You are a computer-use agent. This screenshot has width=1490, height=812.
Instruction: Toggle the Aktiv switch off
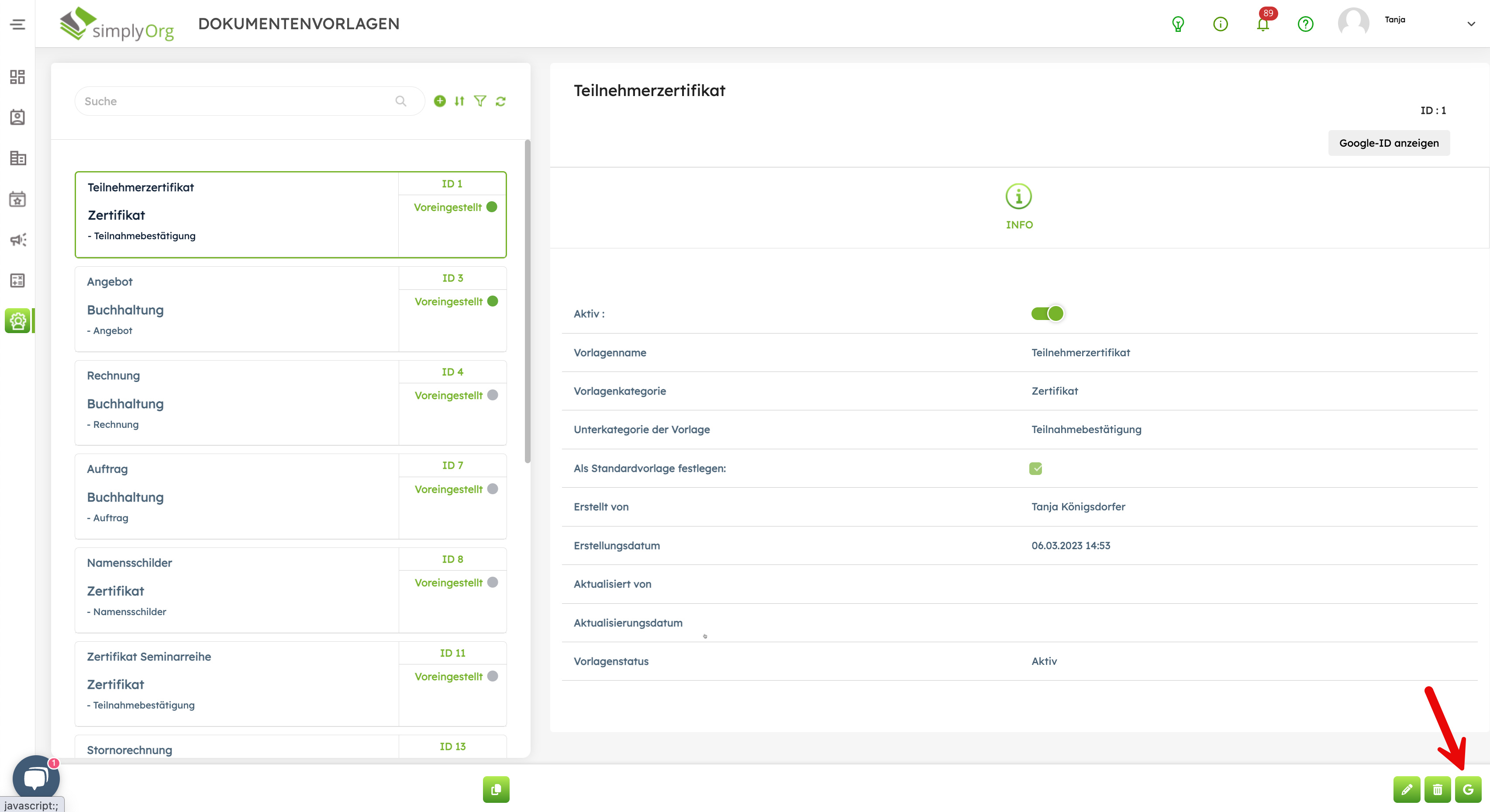pos(1048,313)
